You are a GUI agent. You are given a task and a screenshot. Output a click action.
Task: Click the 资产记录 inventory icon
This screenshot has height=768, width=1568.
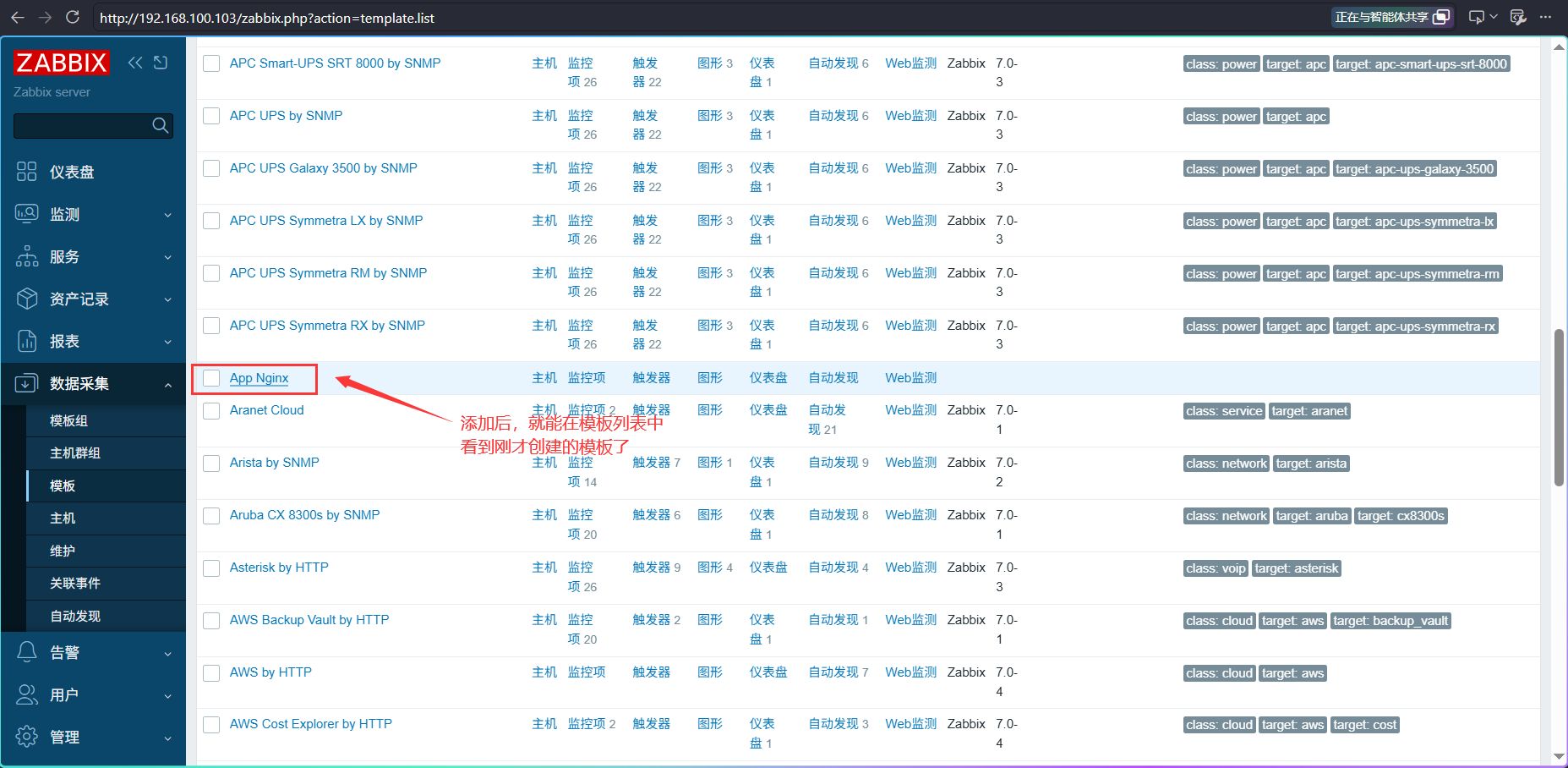coord(27,299)
